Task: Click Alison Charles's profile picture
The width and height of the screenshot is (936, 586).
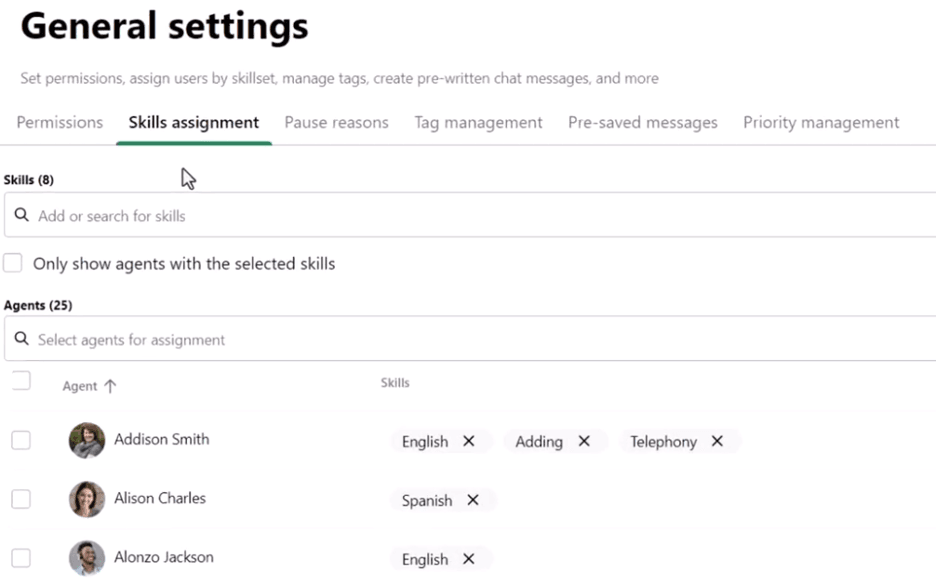Action: (86, 499)
